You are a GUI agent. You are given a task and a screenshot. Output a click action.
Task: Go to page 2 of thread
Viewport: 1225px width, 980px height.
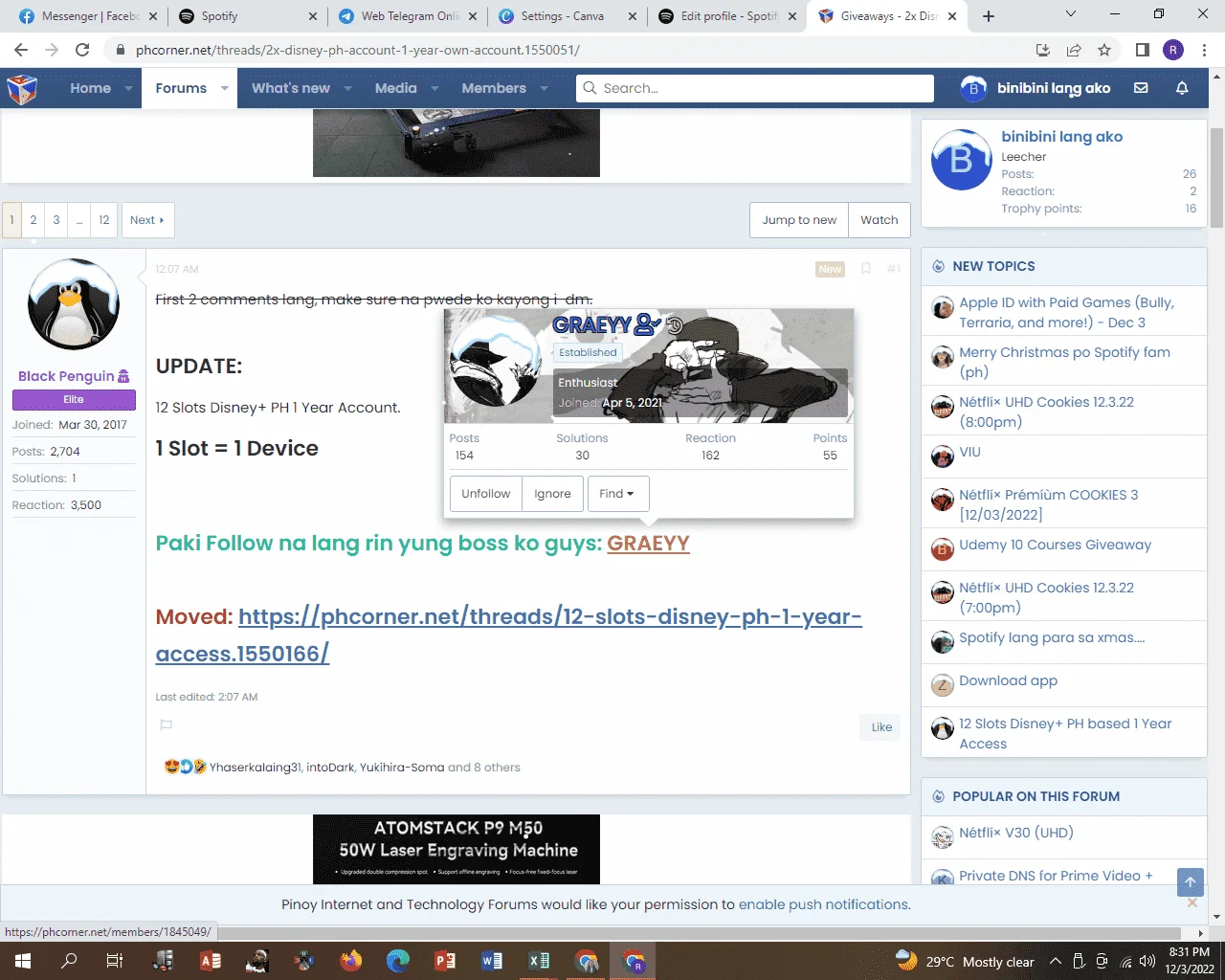coord(33,220)
